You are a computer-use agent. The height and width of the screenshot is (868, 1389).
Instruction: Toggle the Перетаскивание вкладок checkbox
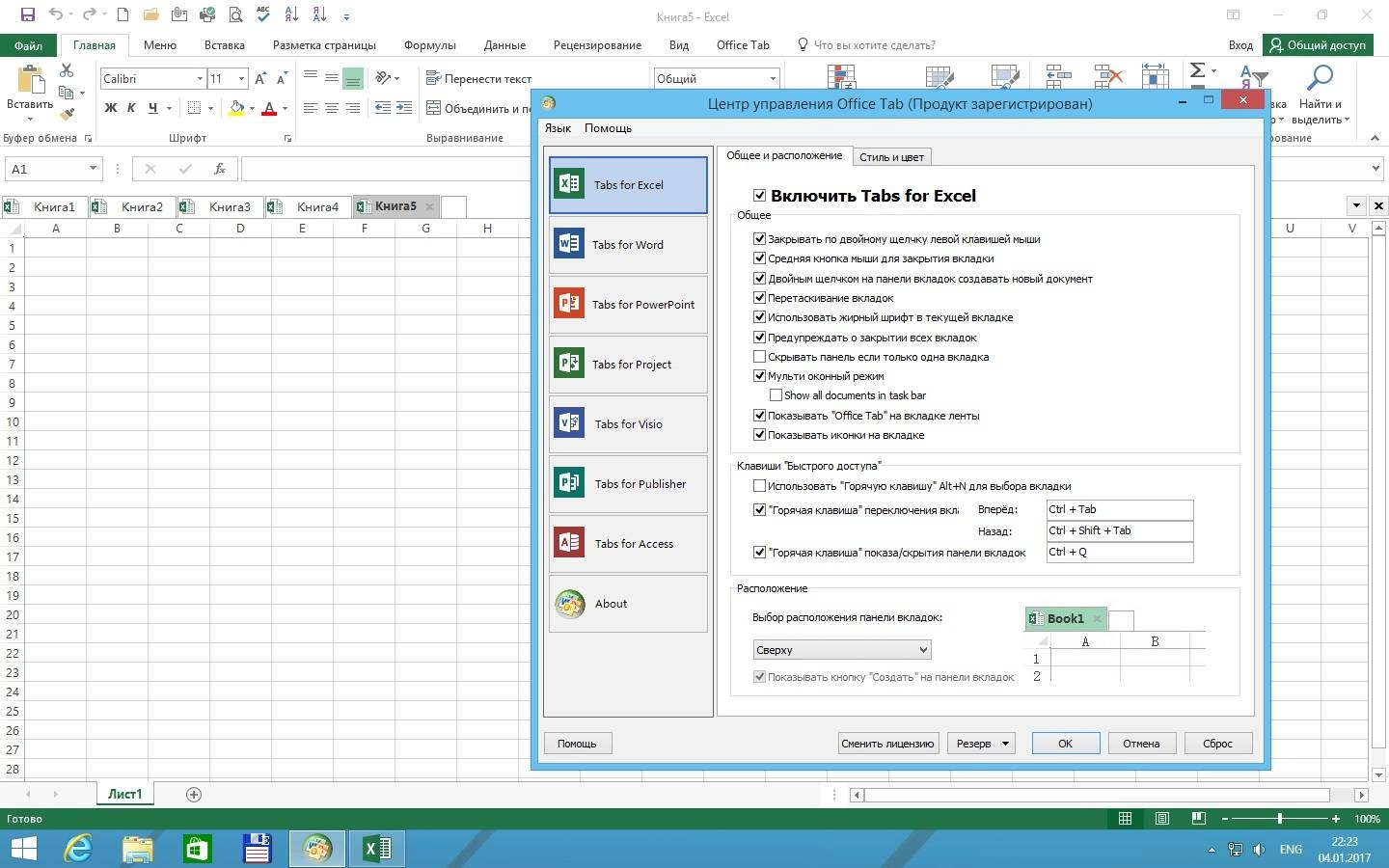click(759, 298)
